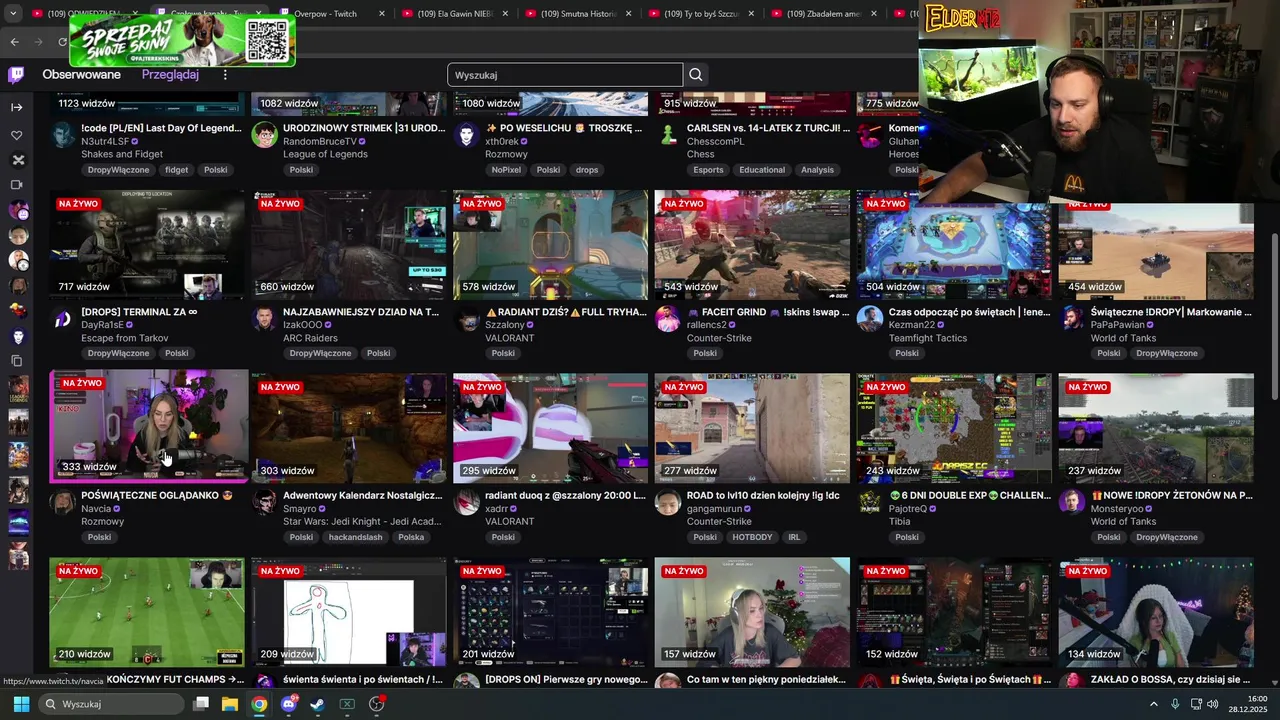Open Discord from taskbar

pyautogui.click(x=289, y=704)
